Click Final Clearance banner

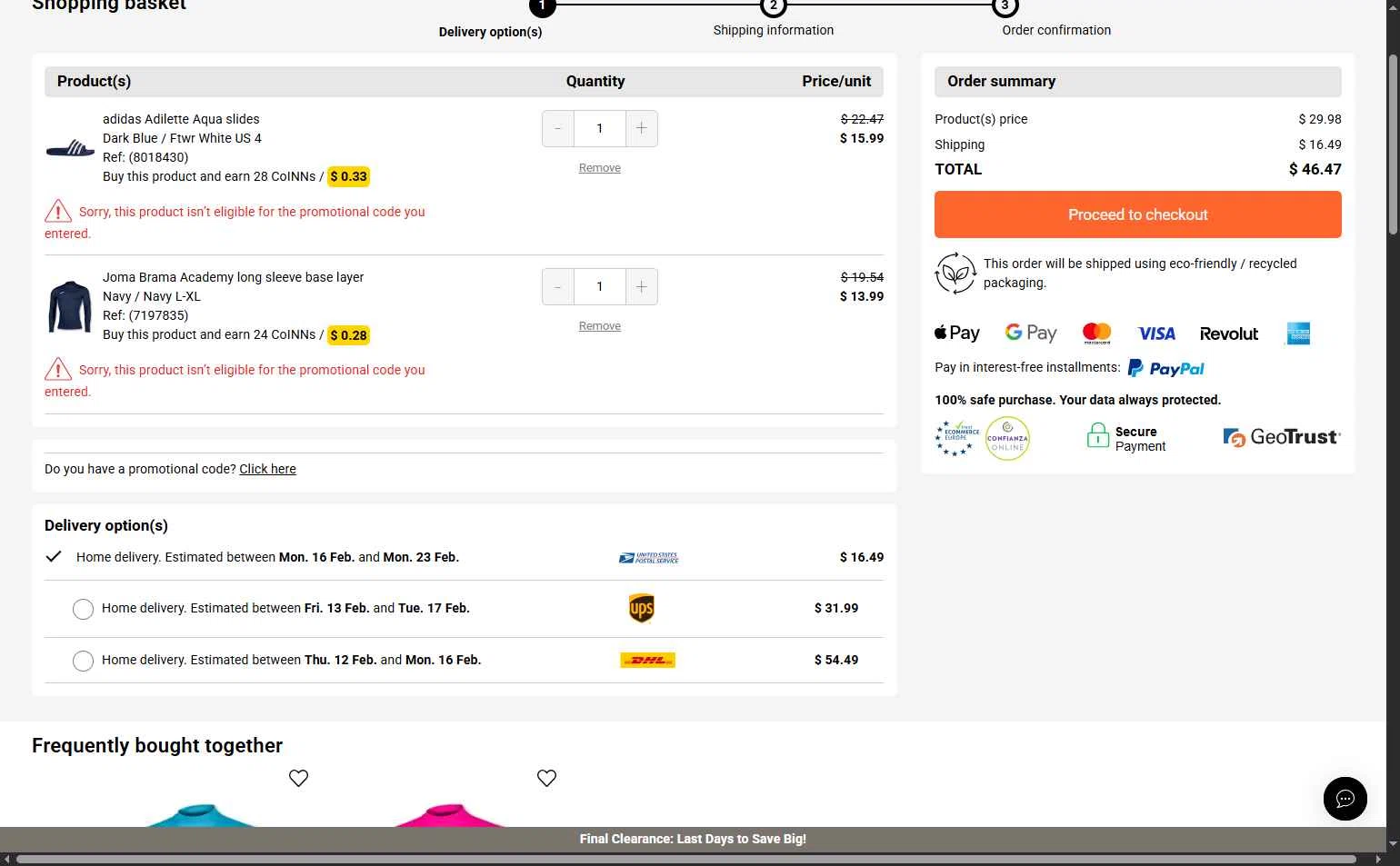coord(693,839)
